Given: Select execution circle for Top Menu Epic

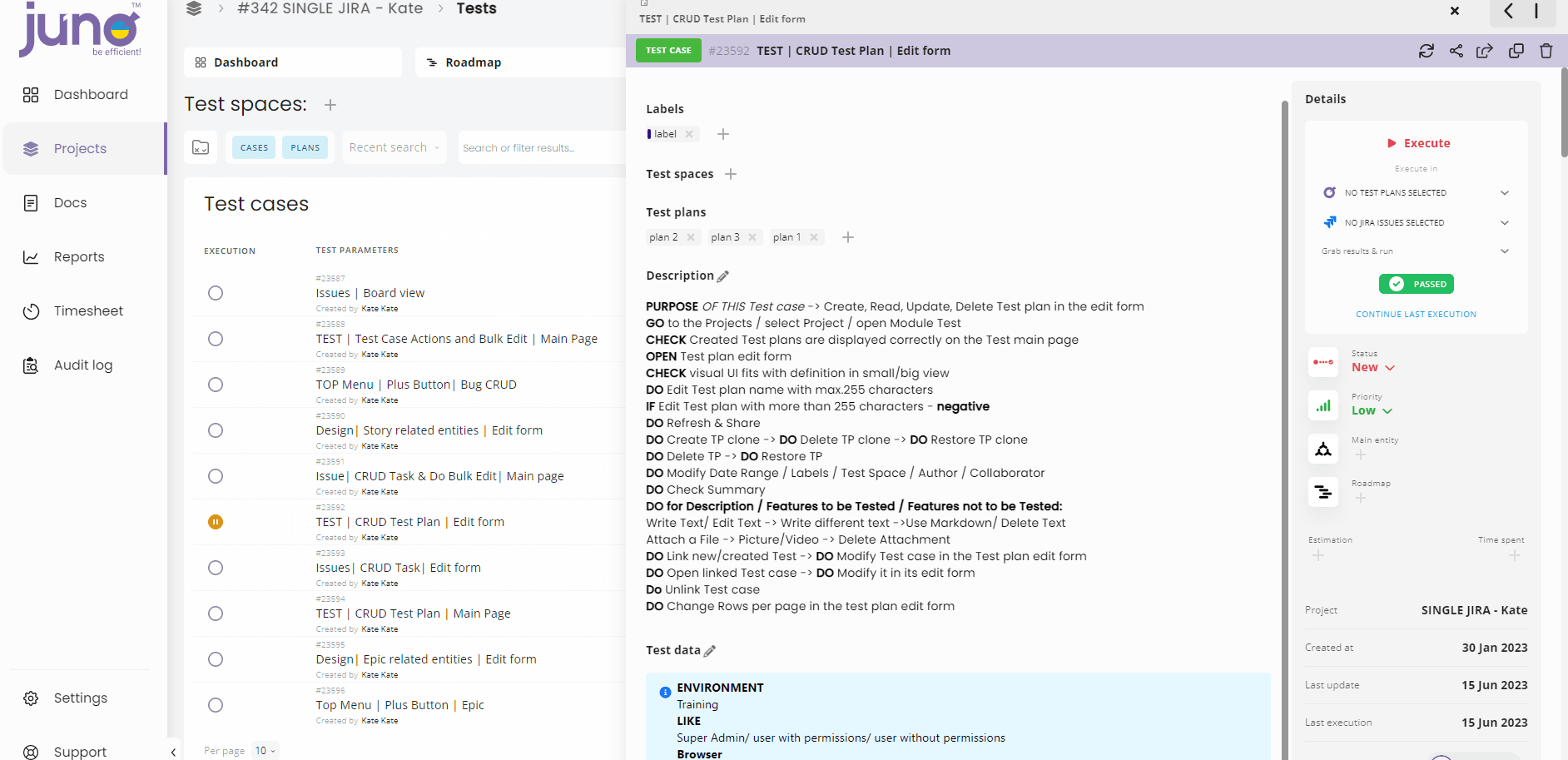Looking at the screenshot, I should click(x=216, y=705).
